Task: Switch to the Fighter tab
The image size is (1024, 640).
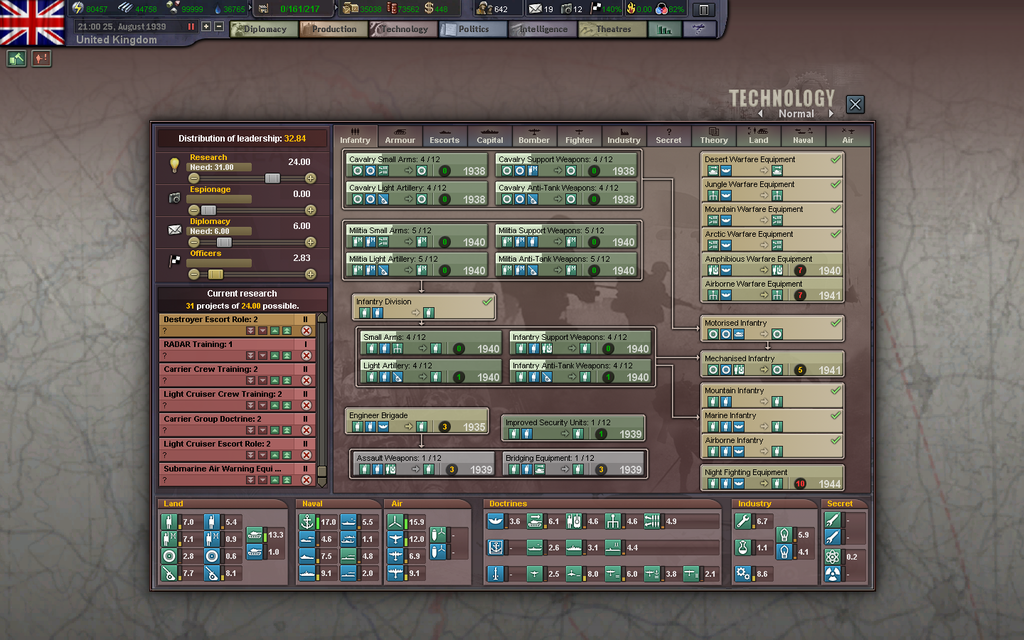Action: point(579,136)
